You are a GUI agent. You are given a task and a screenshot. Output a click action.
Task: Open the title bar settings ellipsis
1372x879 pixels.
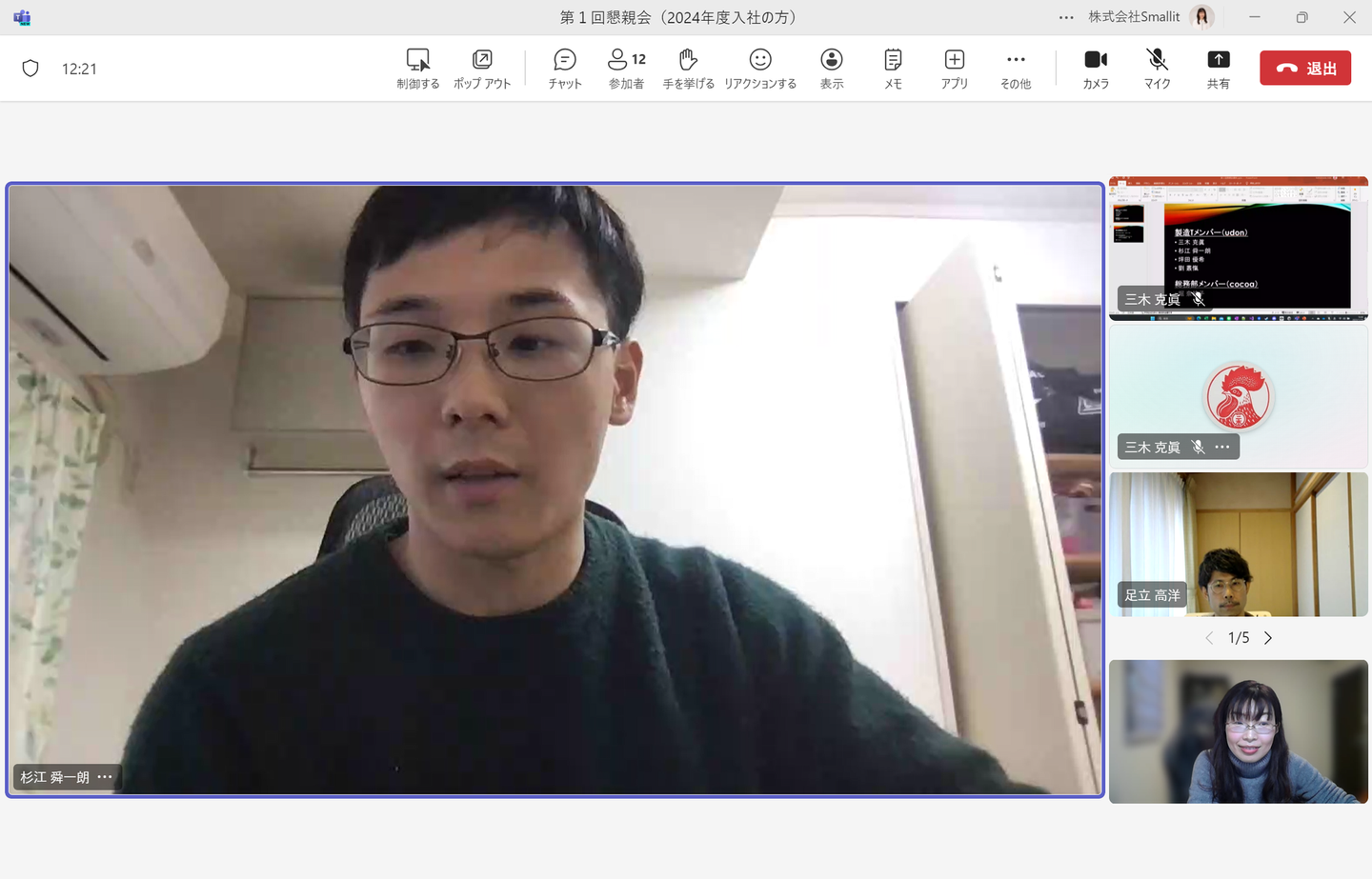click(x=1066, y=17)
